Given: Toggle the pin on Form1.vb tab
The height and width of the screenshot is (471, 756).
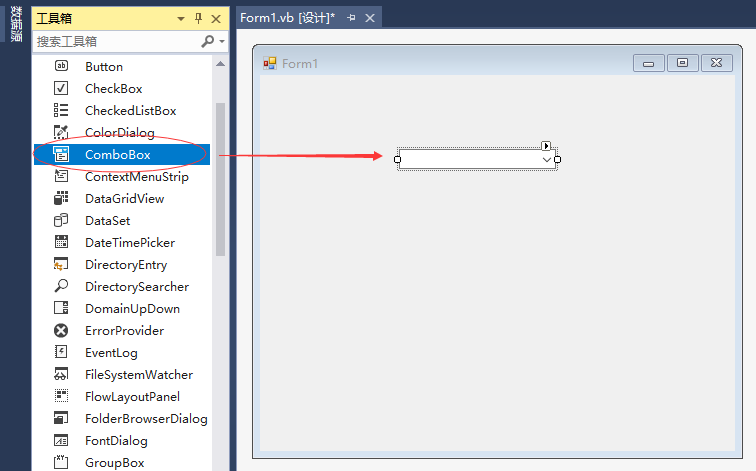Looking at the screenshot, I should (351, 18).
